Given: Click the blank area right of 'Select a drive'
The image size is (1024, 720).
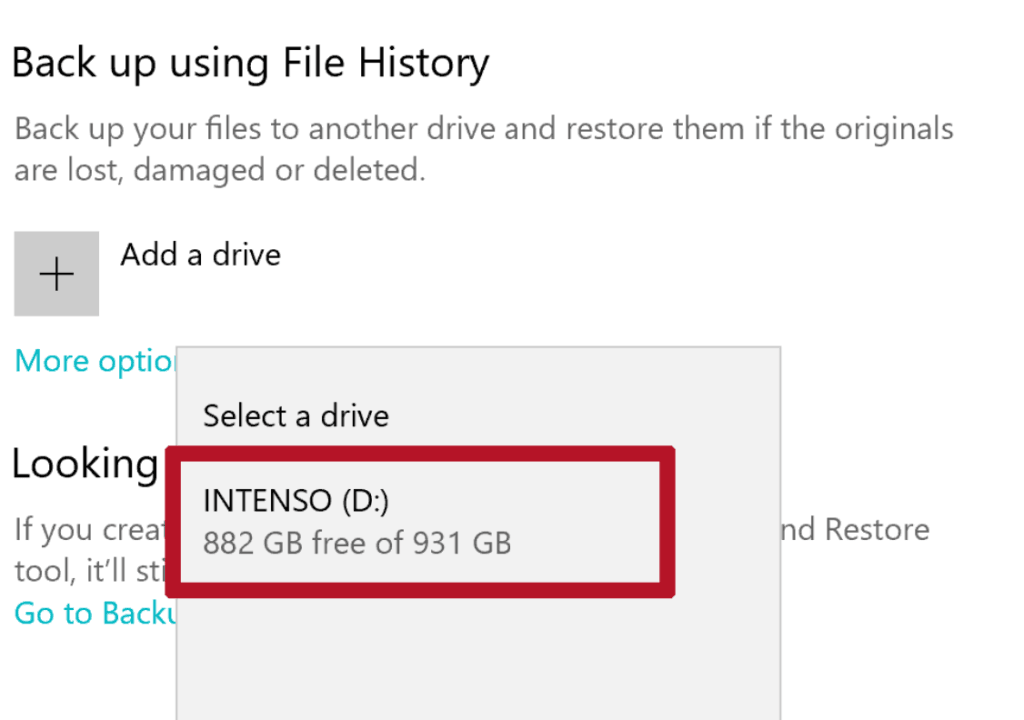Looking at the screenshot, I should 580,415.
